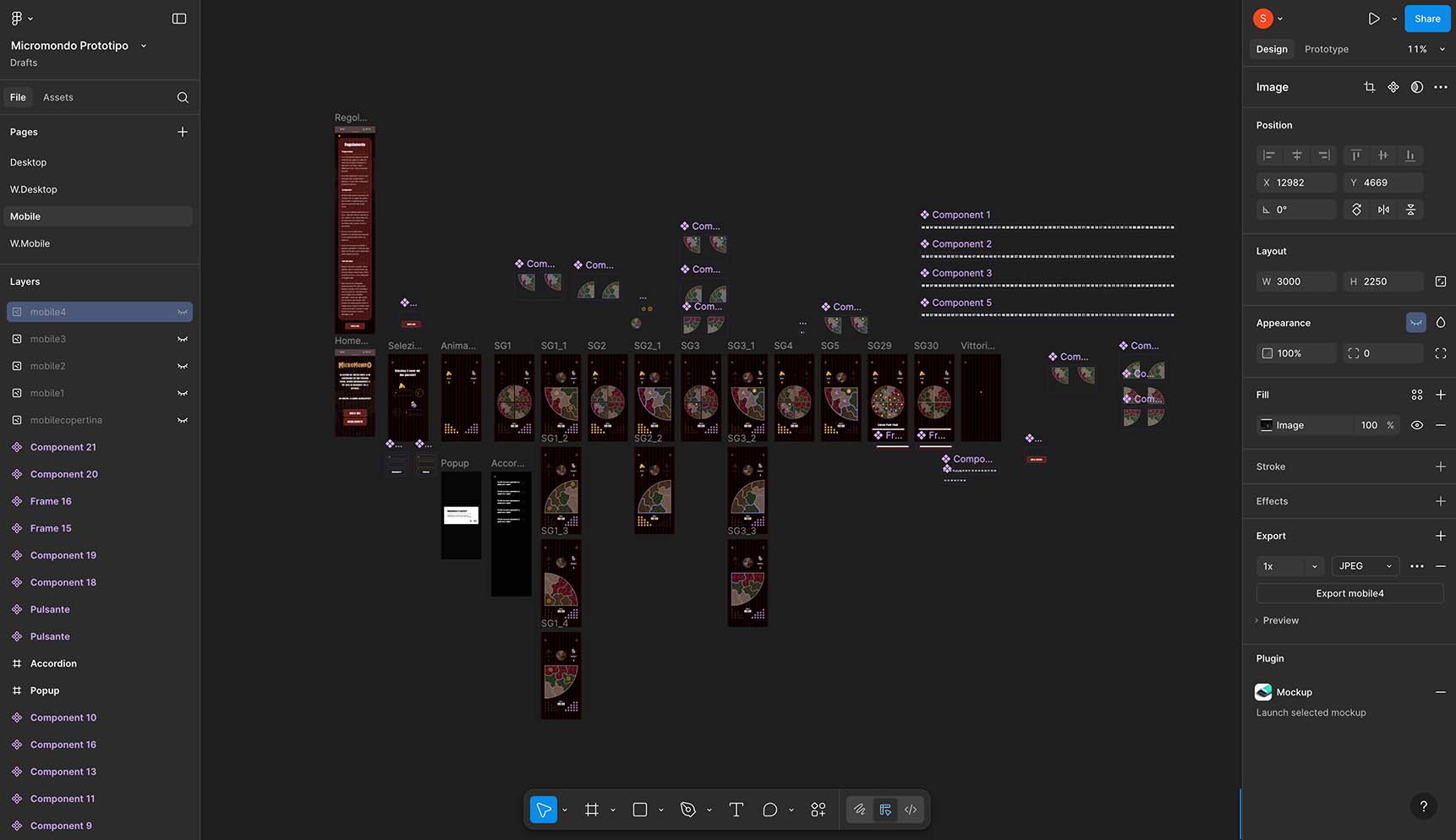Viewport: 1456px width, 840px height.
Task: Open the Assets tab
Action: (x=58, y=97)
